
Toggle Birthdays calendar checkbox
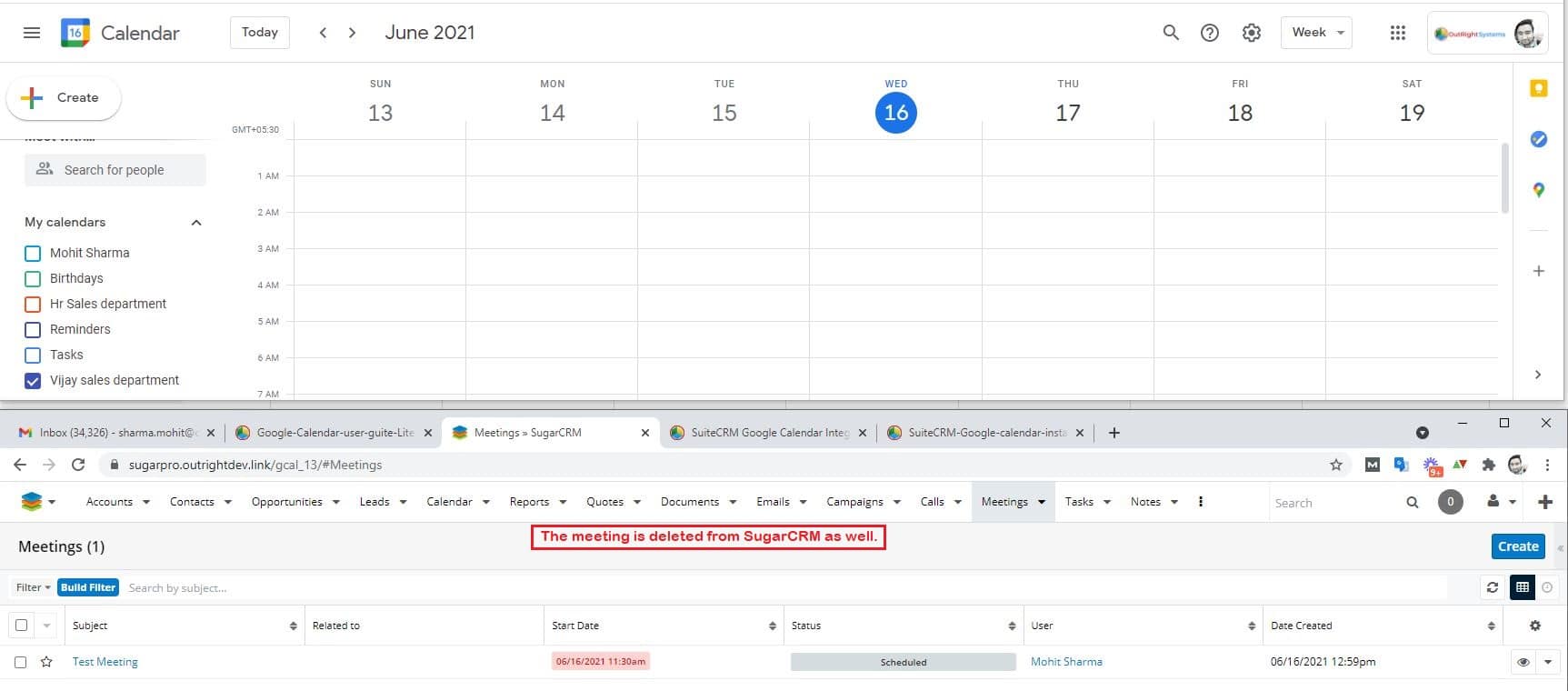click(33, 278)
